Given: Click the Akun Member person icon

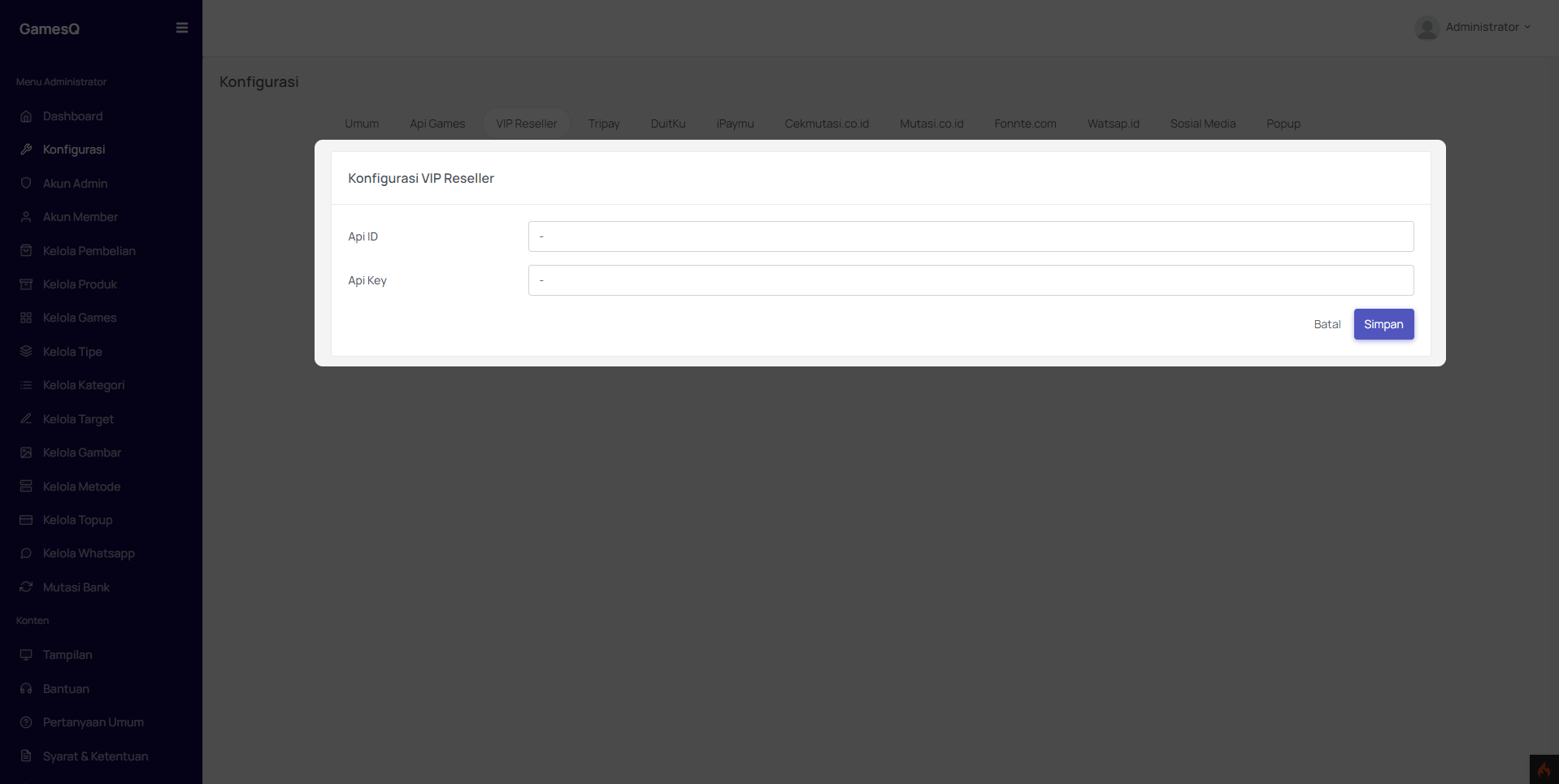Looking at the screenshot, I should click(26, 217).
